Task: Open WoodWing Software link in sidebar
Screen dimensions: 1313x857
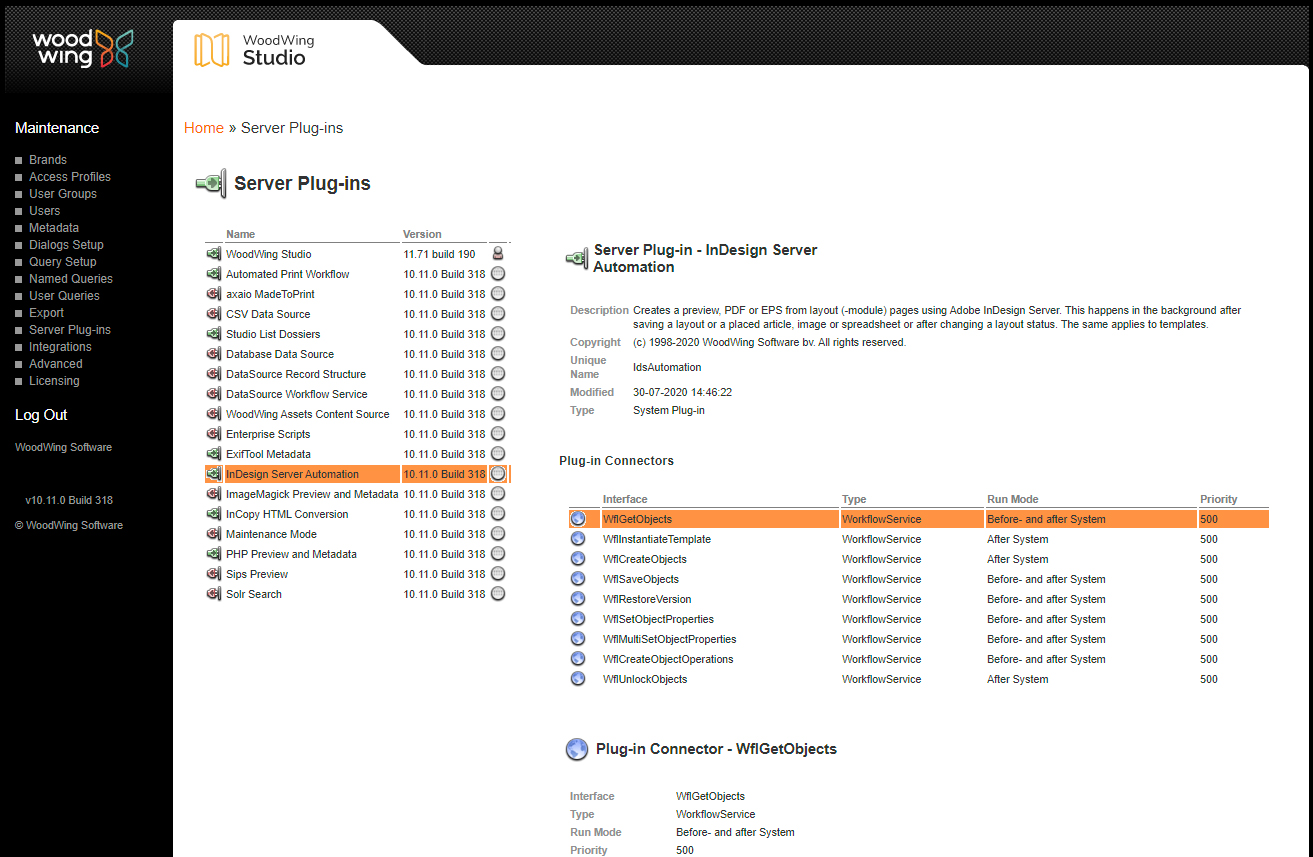Action: pos(63,447)
